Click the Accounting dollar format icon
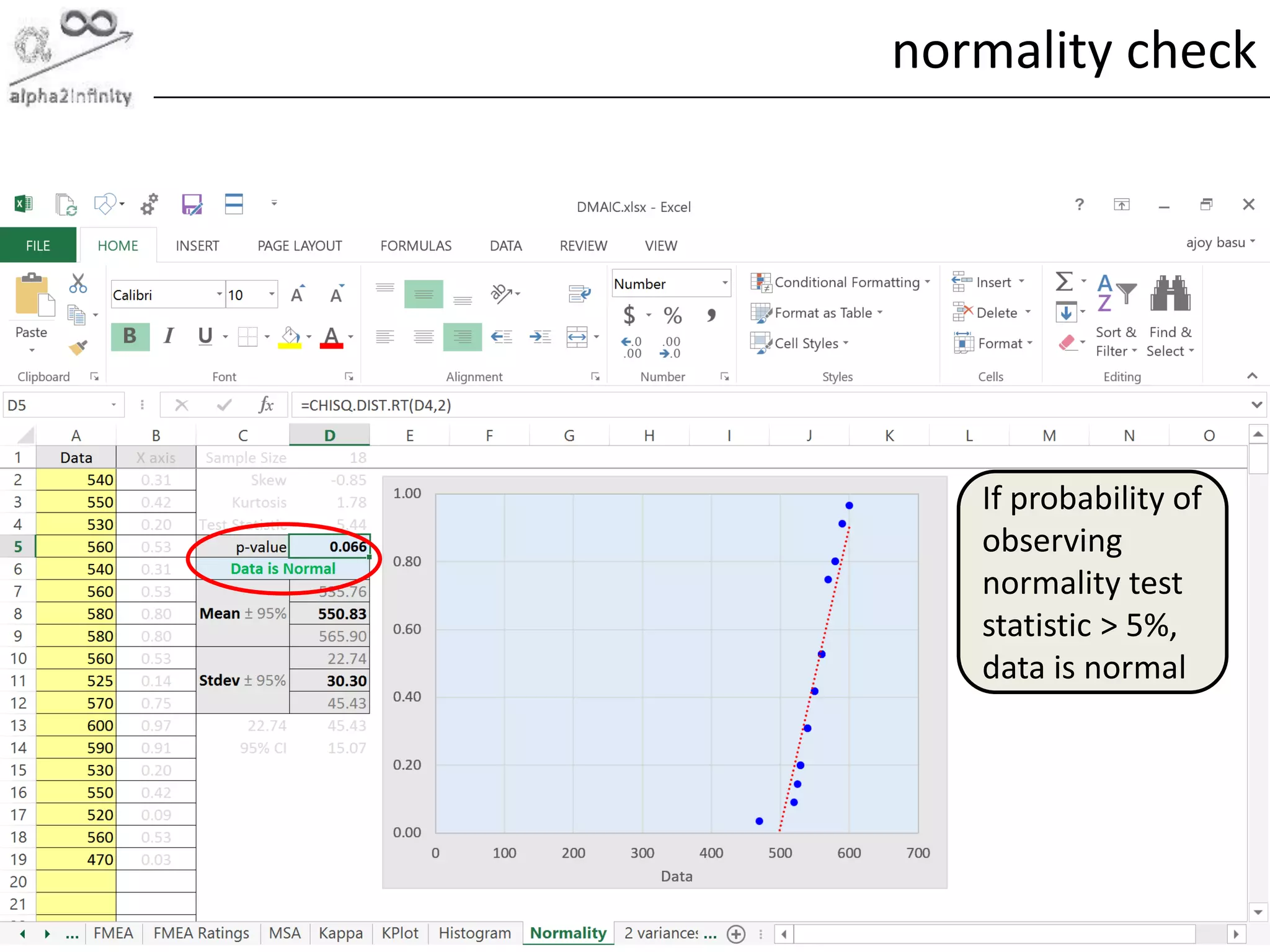This screenshot has height=952, width=1270. tap(629, 315)
